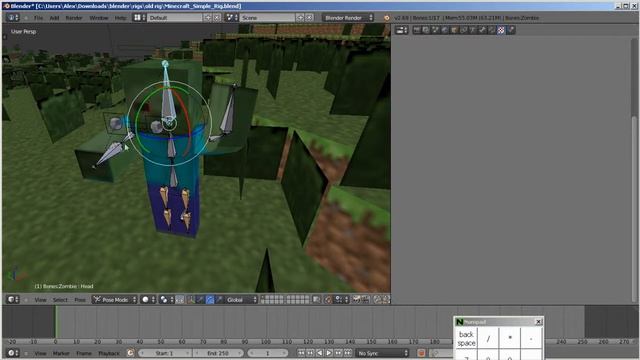The height and width of the screenshot is (360, 640).
Task: Open the checkerboard Texture properties tab
Action: pos(501,30)
